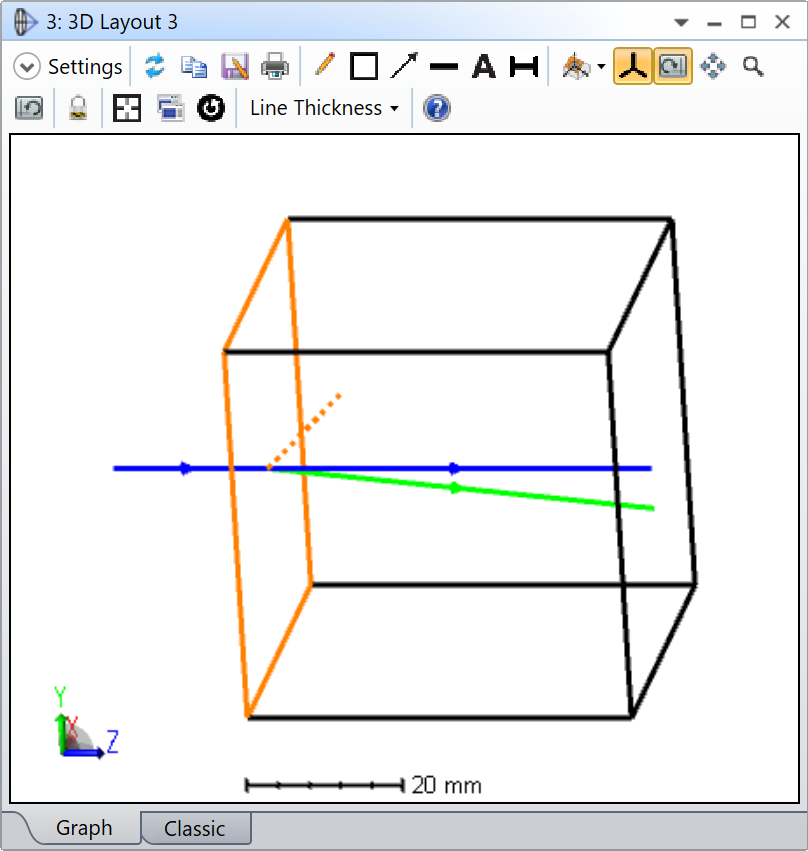The height and width of the screenshot is (851, 808).
Task: Toggle the axis orientation indicator button
Action: coord(632,67)
